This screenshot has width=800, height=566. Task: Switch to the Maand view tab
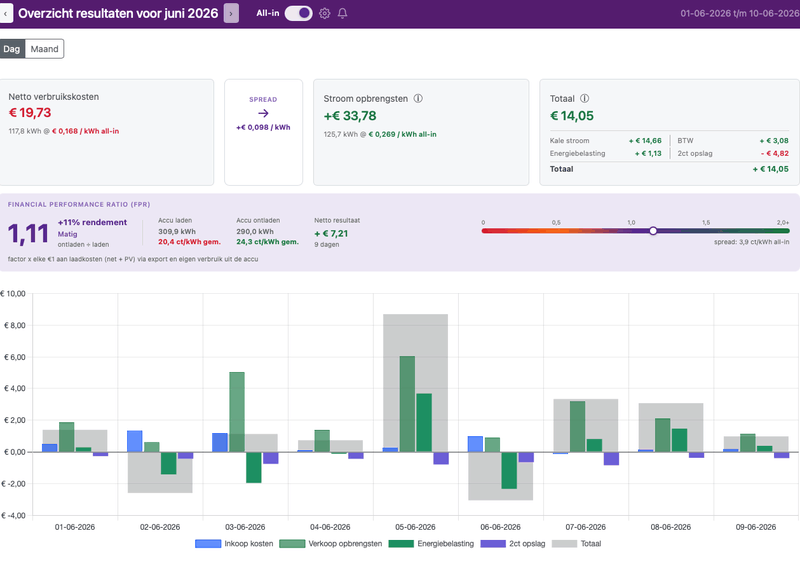tap(44, 49)
